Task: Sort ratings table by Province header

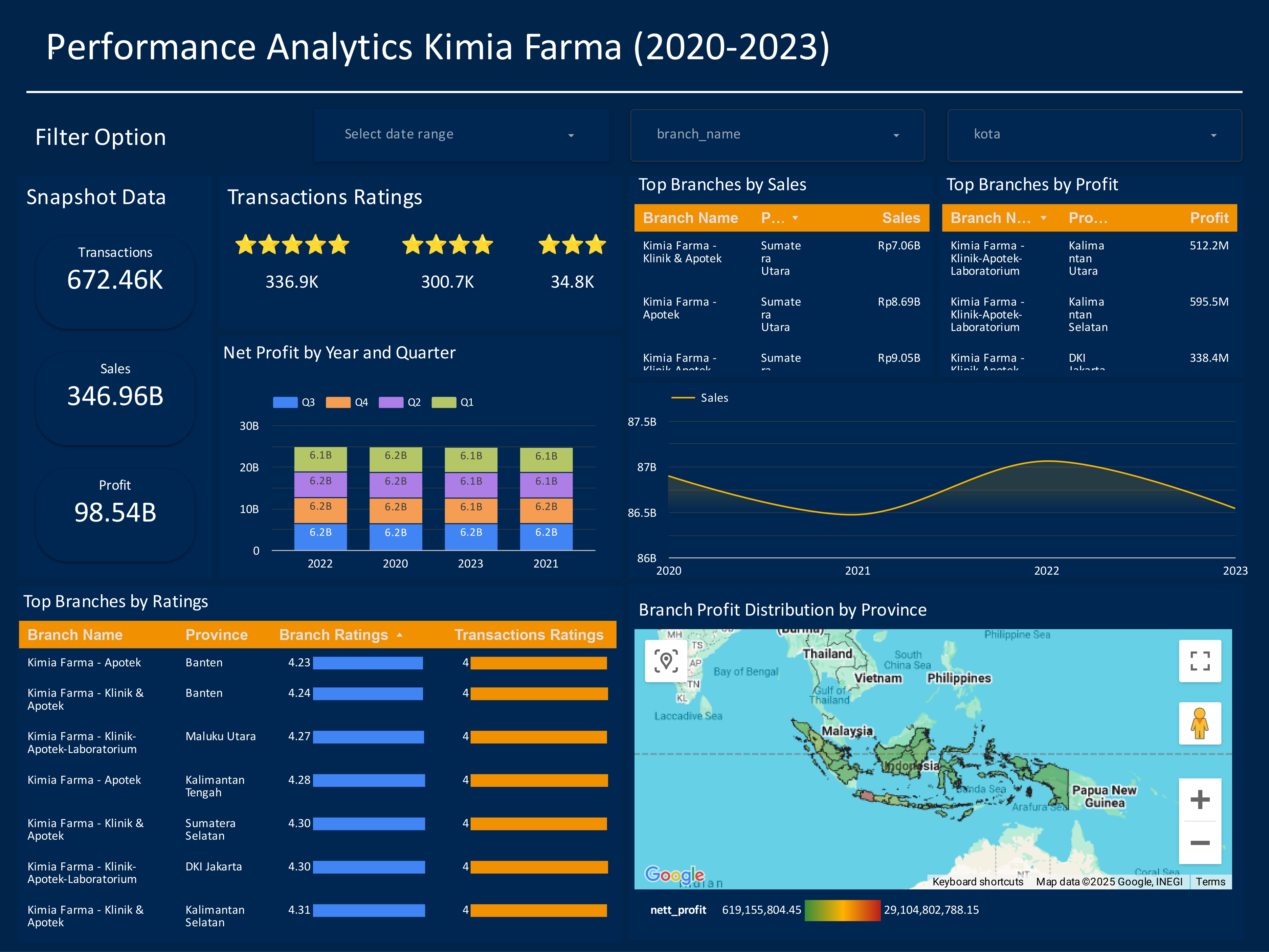Action: [x=216, y=635]
